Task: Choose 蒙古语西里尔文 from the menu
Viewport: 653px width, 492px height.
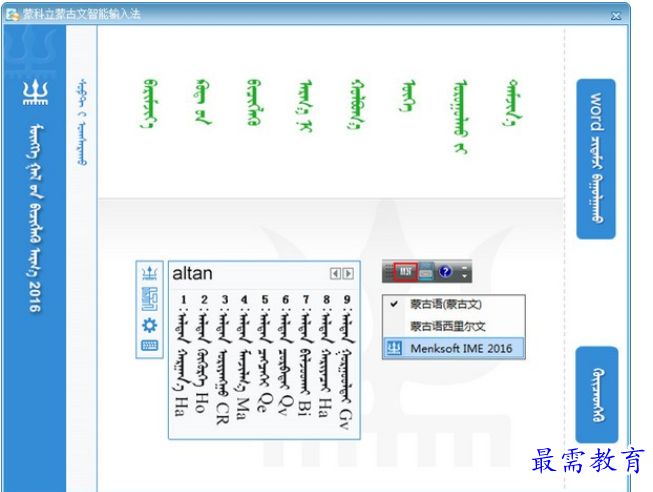Action: [x=454, y=326]
